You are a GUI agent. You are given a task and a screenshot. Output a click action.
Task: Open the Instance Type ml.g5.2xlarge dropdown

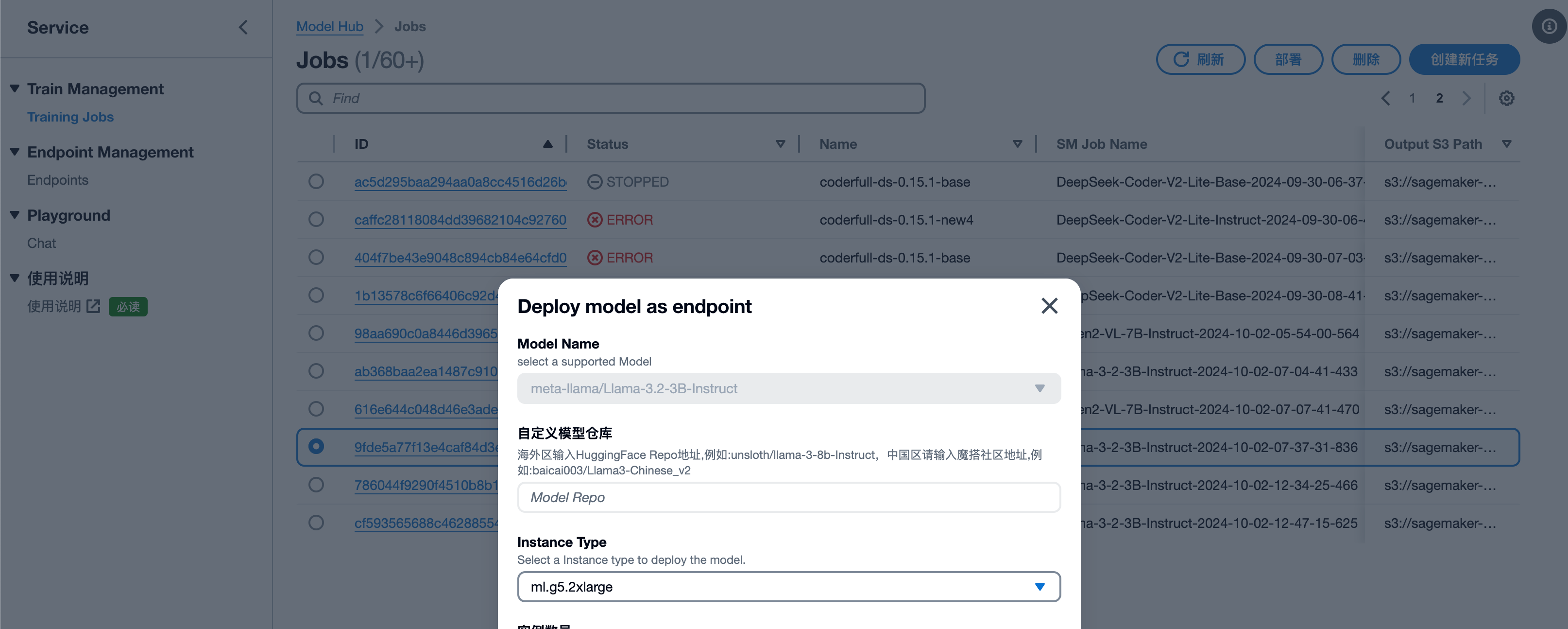click(788, 586)
